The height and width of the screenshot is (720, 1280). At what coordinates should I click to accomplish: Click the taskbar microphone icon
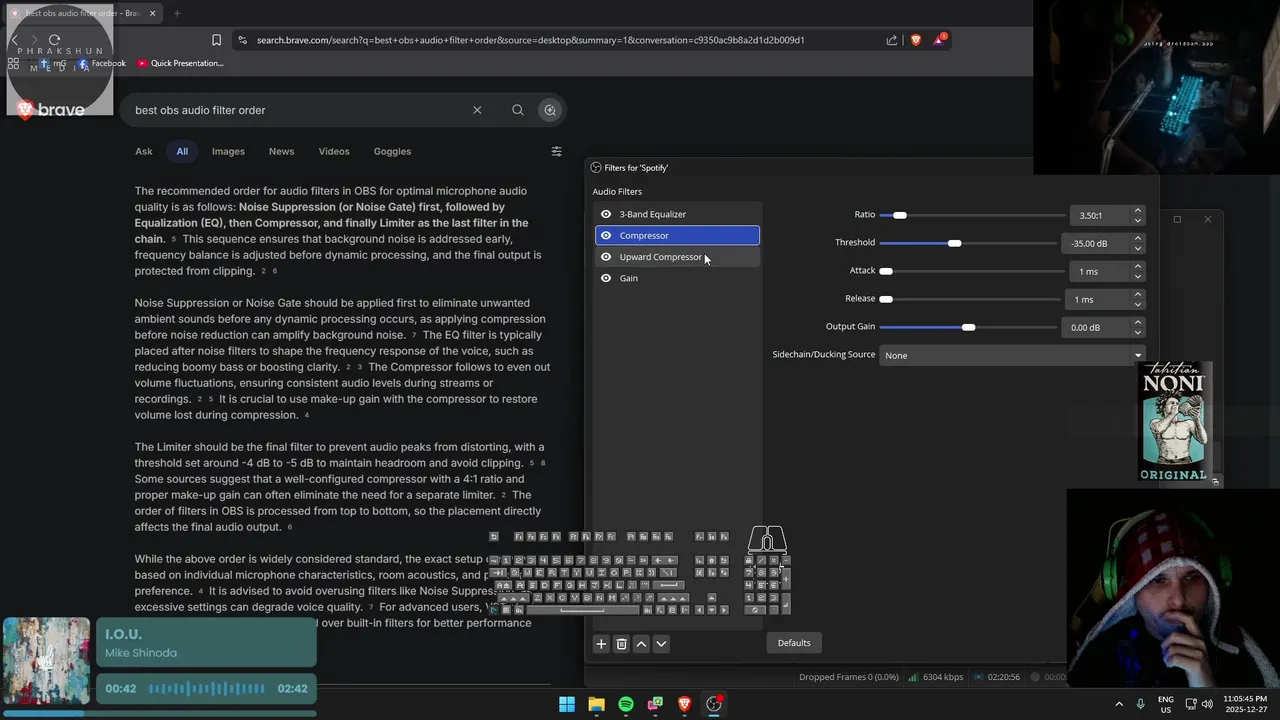1141,704
